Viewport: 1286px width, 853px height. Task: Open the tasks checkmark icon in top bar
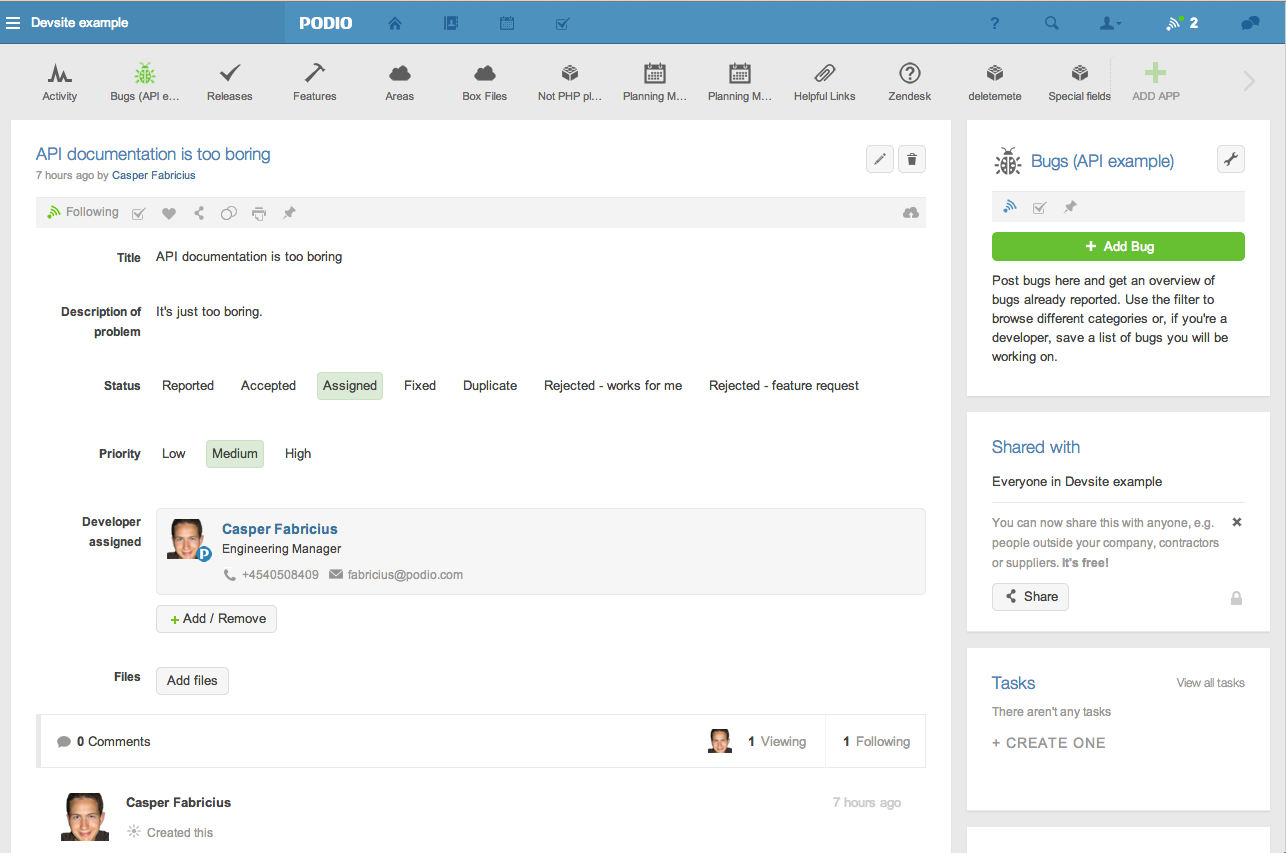click(x=562, y=22)
